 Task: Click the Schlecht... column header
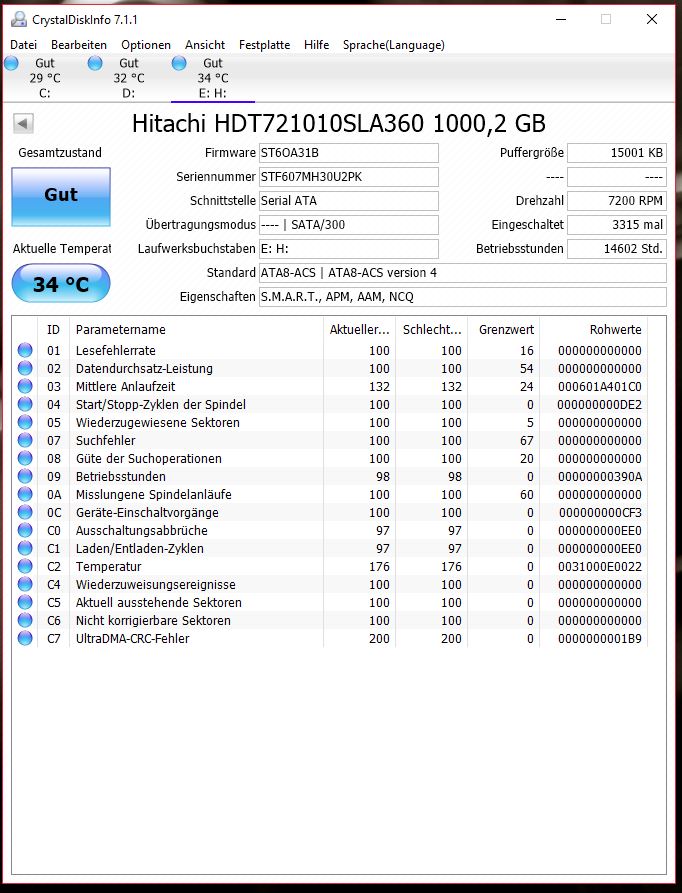432,329
